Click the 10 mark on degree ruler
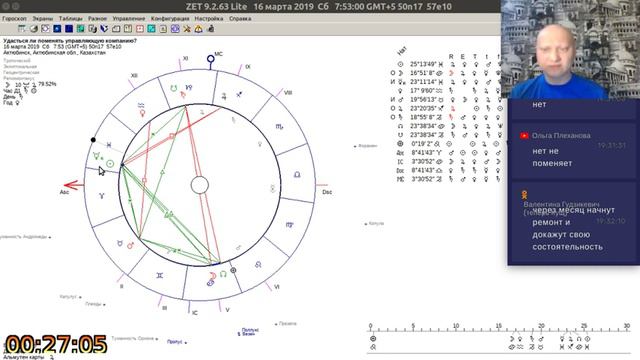Screen dimensions: 640x360 point(456,326)
